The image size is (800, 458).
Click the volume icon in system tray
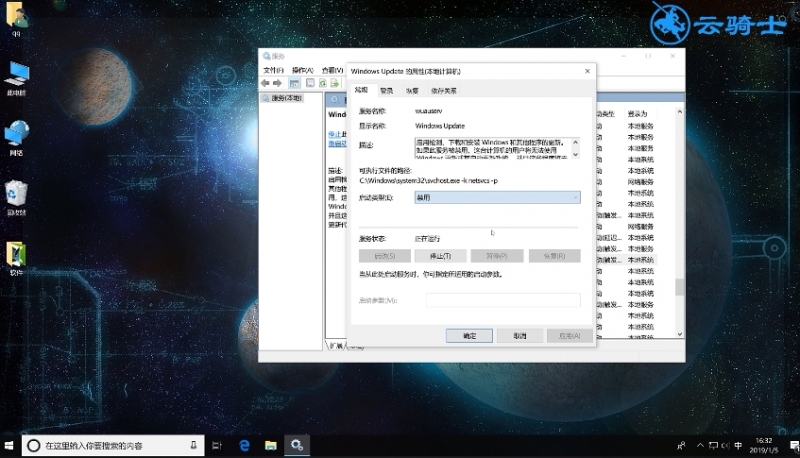coord(726,446)
